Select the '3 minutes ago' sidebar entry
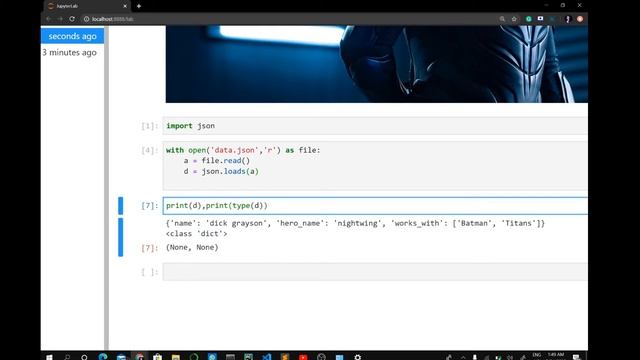 click(x=69, y=52)
